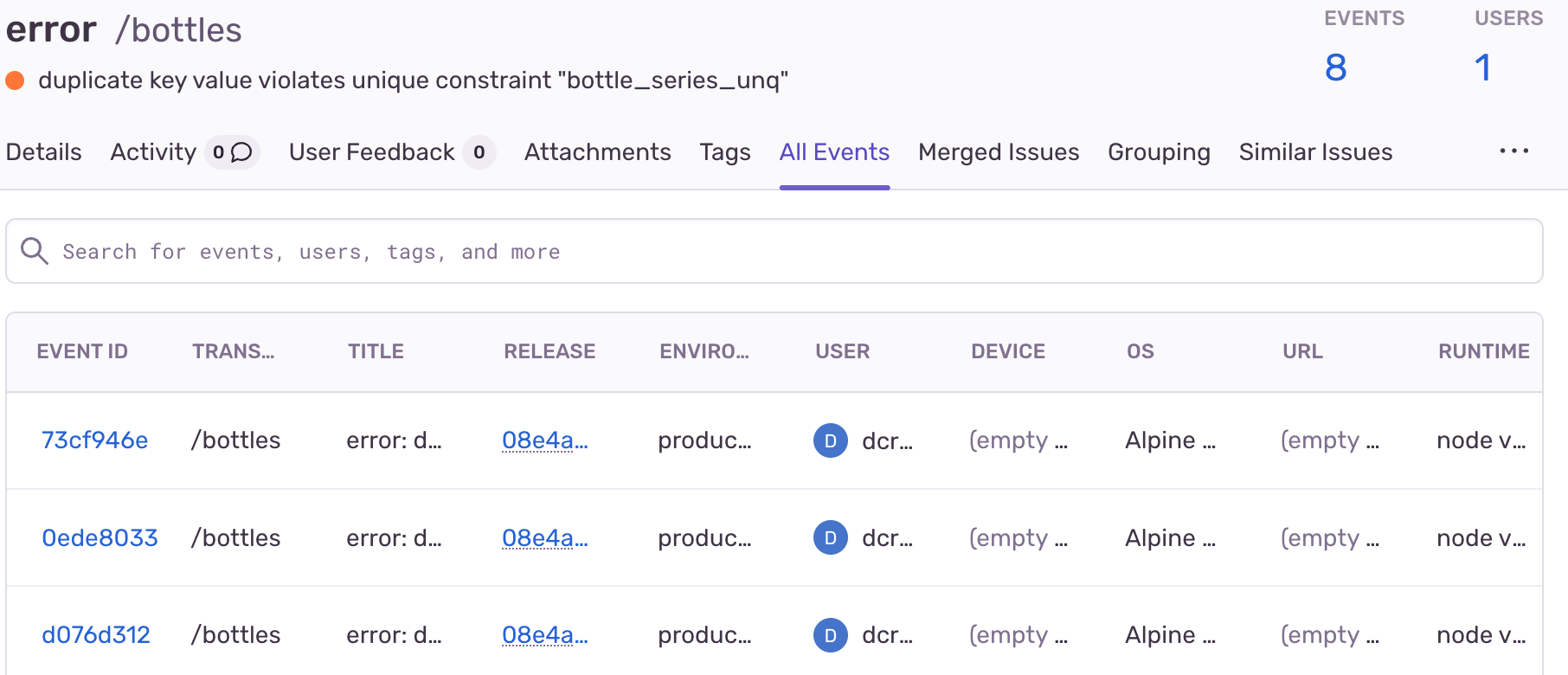
Task: Click user avatar for event 0ede8033
Action: tap(831, 537)
